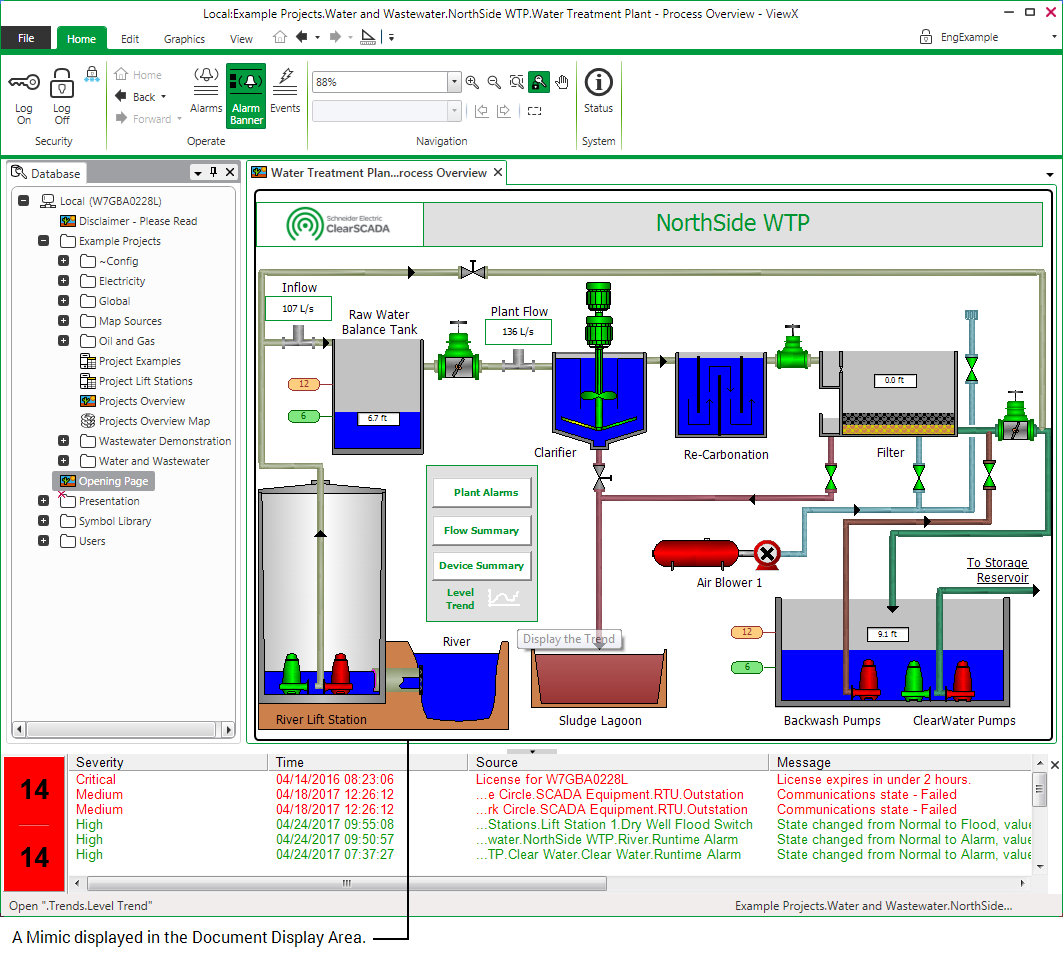Activate the Zoom In magnifier icon
Image resolution: width=1063 pixels, height=976 pixels.
472,82
